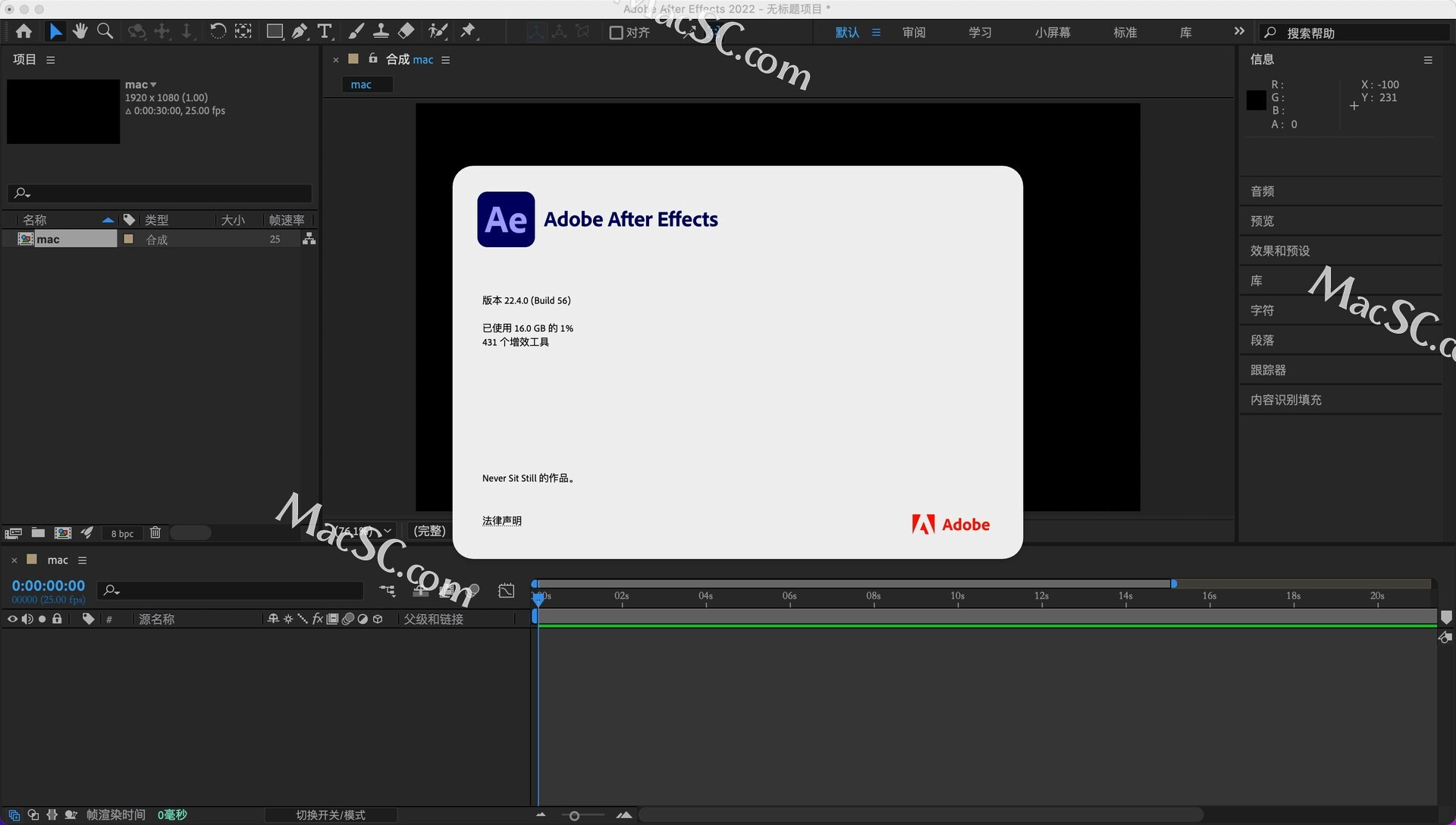Select the Zoom tool
1456x825 pixels.
(105, 31)
